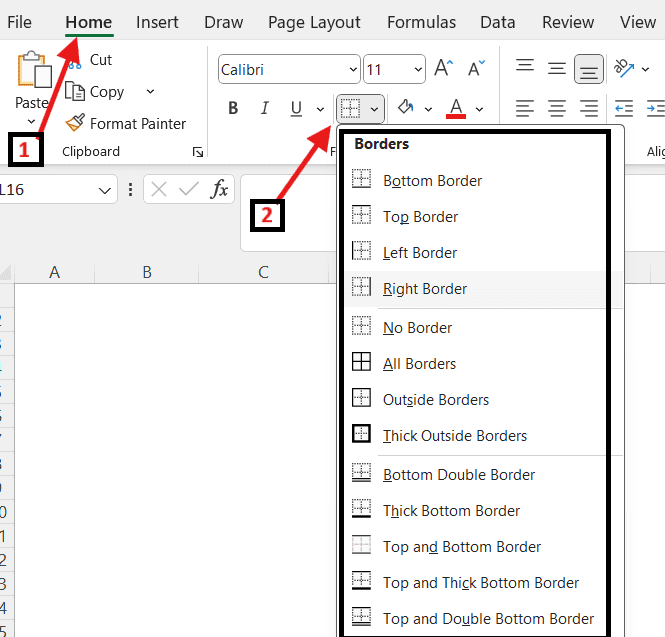Viewport: 665px width, 637px height.
Task: Toggle Underline formatting
Action: tap(296, 108)
